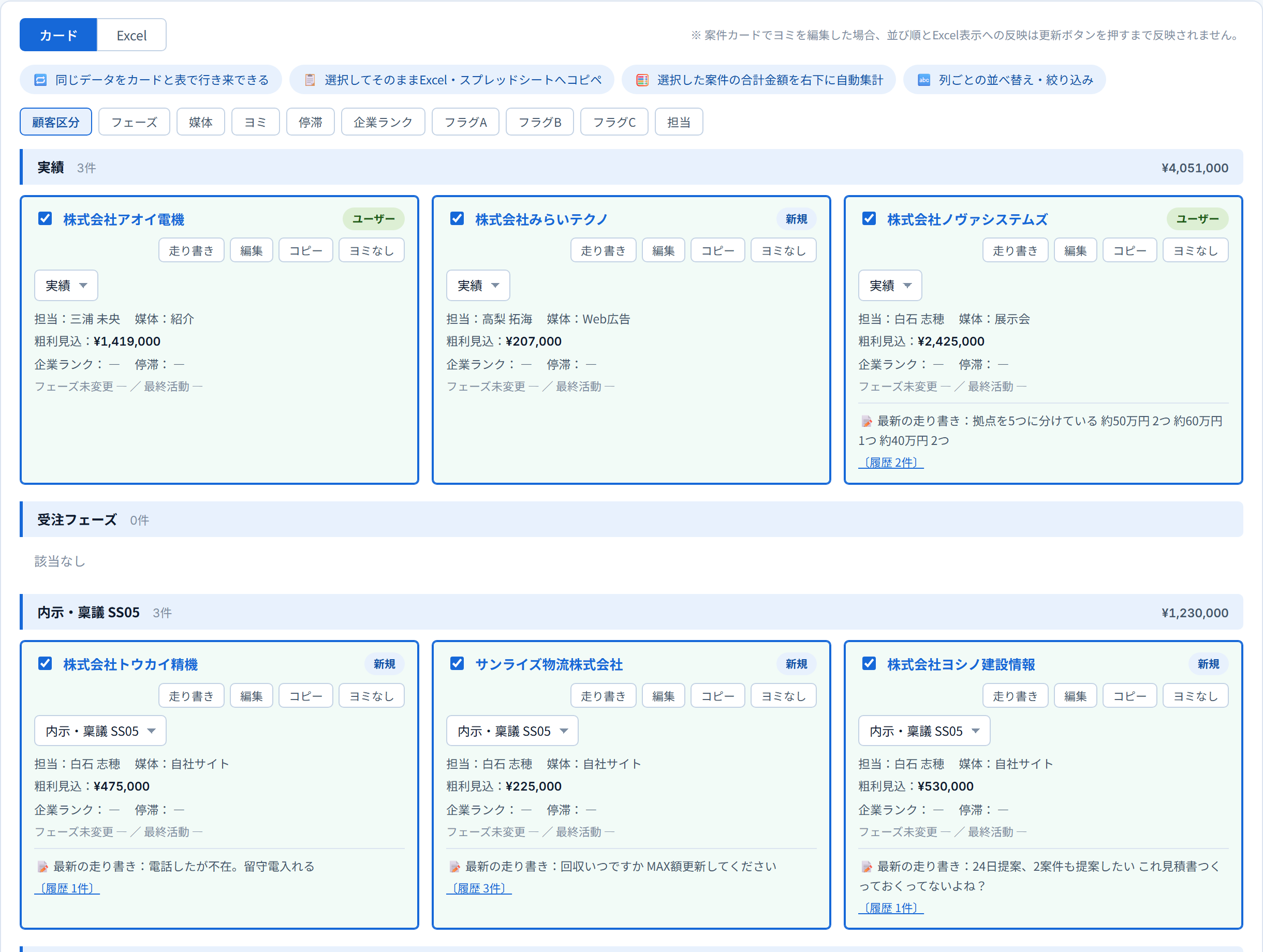Switch to the Excel view tab
1263x952 pixels.
coord(132,35)
